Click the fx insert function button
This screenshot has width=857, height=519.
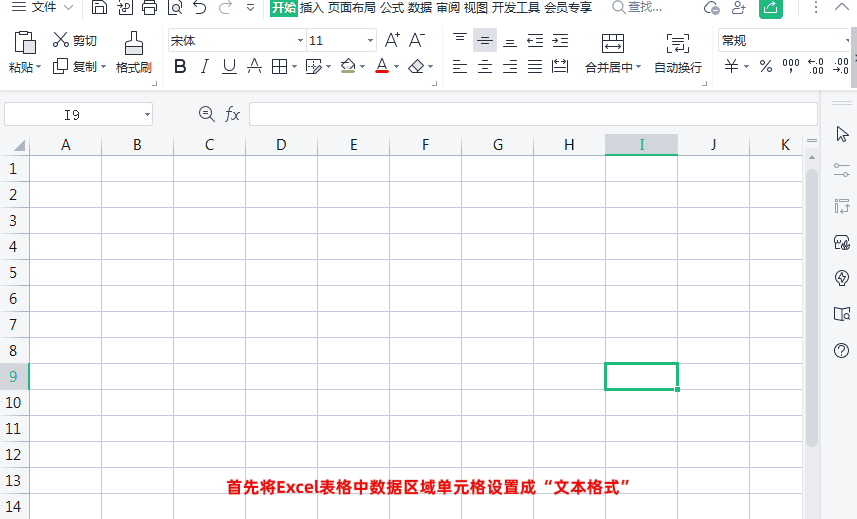(233, 114)
